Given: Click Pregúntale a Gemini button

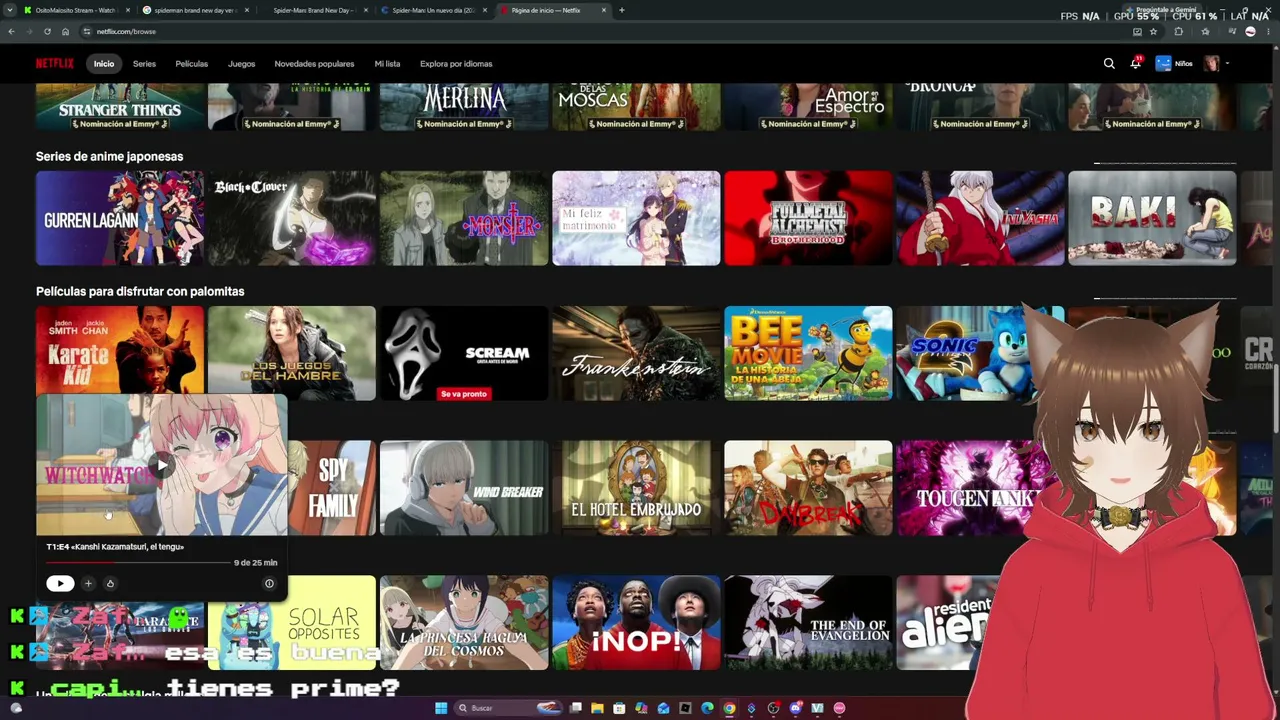Looking at the screenshot, I should point(1160,10).
